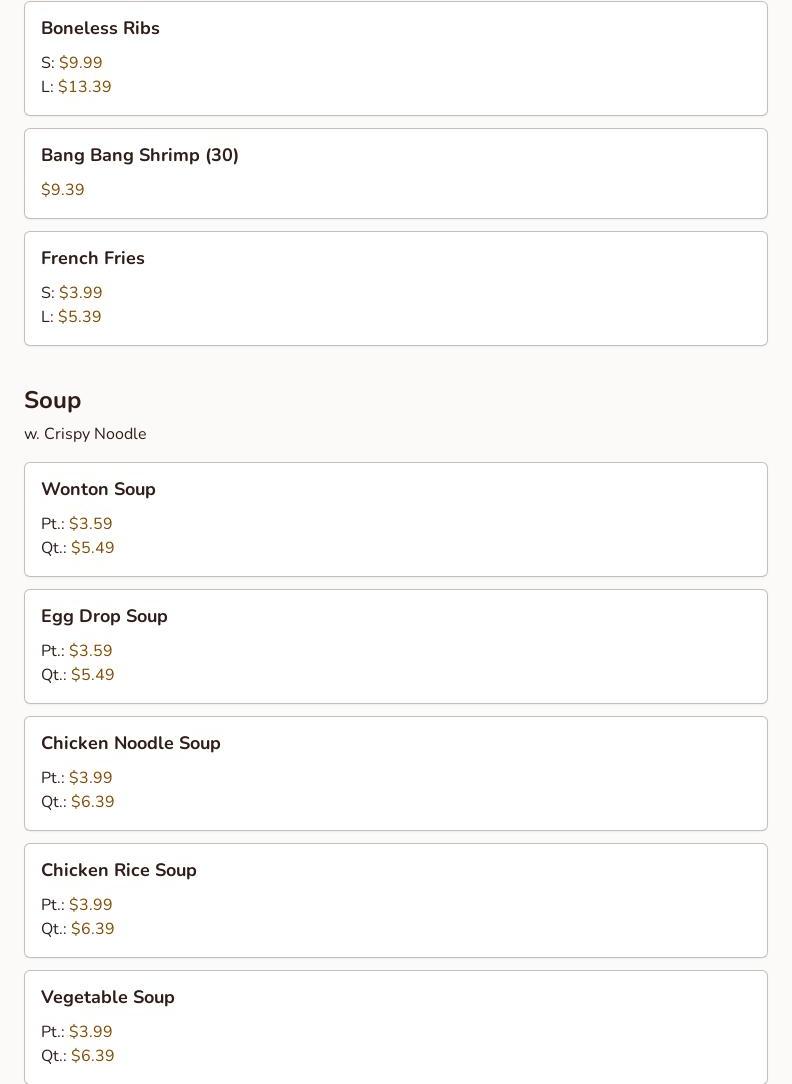This screenshot has height=1084, width=792.
Task: Open the Bang Bang Shrimp (30) item
Action: tap(140, 156)
